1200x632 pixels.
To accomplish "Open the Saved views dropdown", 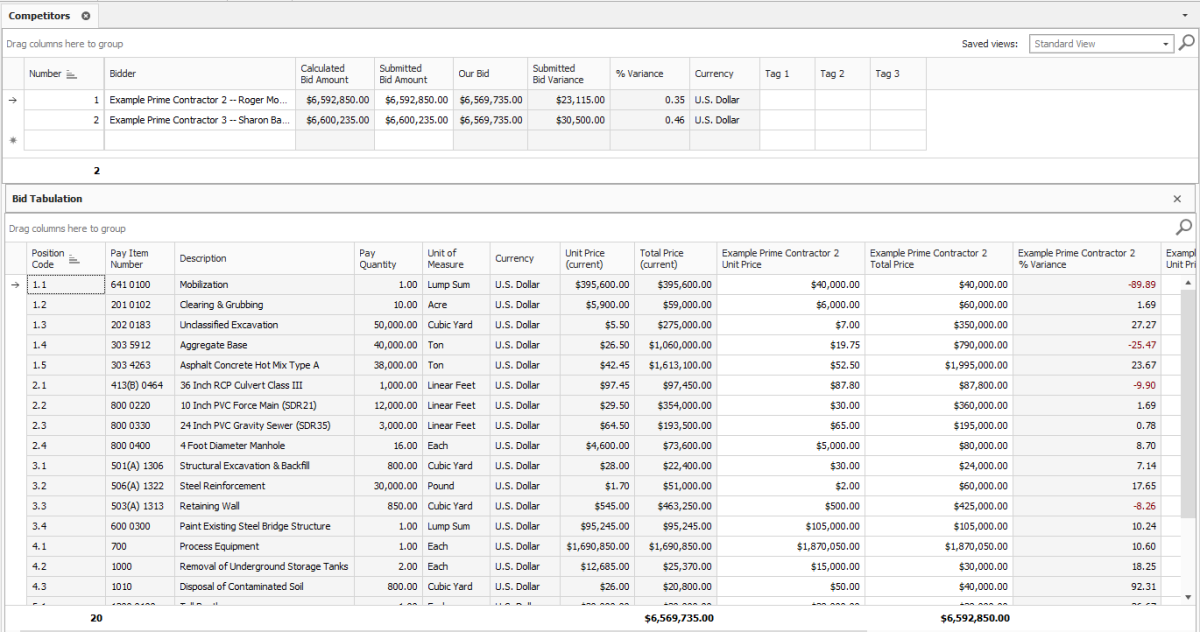I will click(x=1166, y=44).
